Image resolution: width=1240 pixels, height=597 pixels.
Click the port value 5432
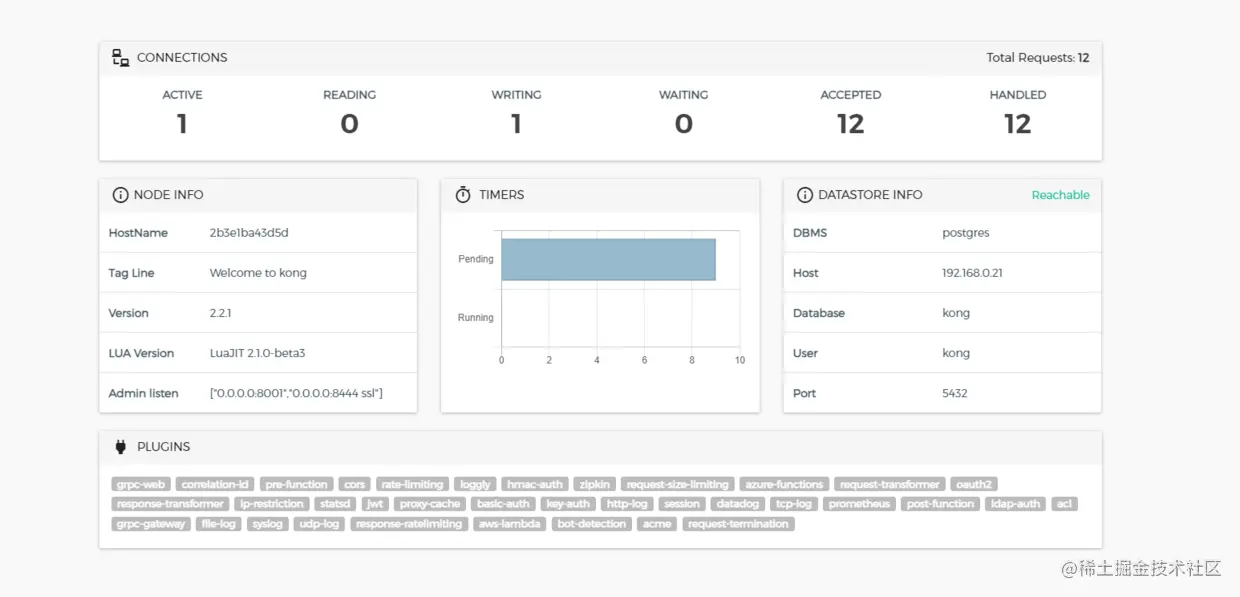955,393
